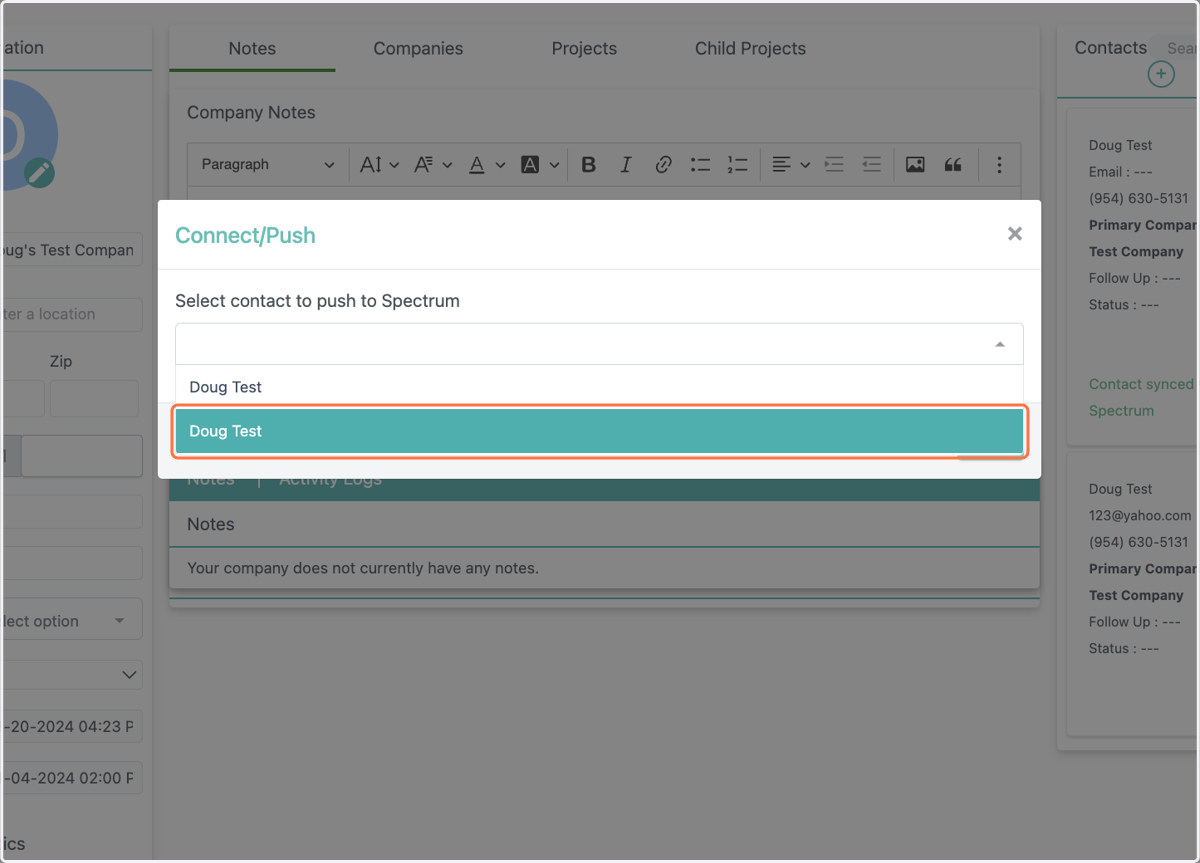Open the chevron select below Select option
The height and width of the screenshot is (863, 1200).
point(71,675)
